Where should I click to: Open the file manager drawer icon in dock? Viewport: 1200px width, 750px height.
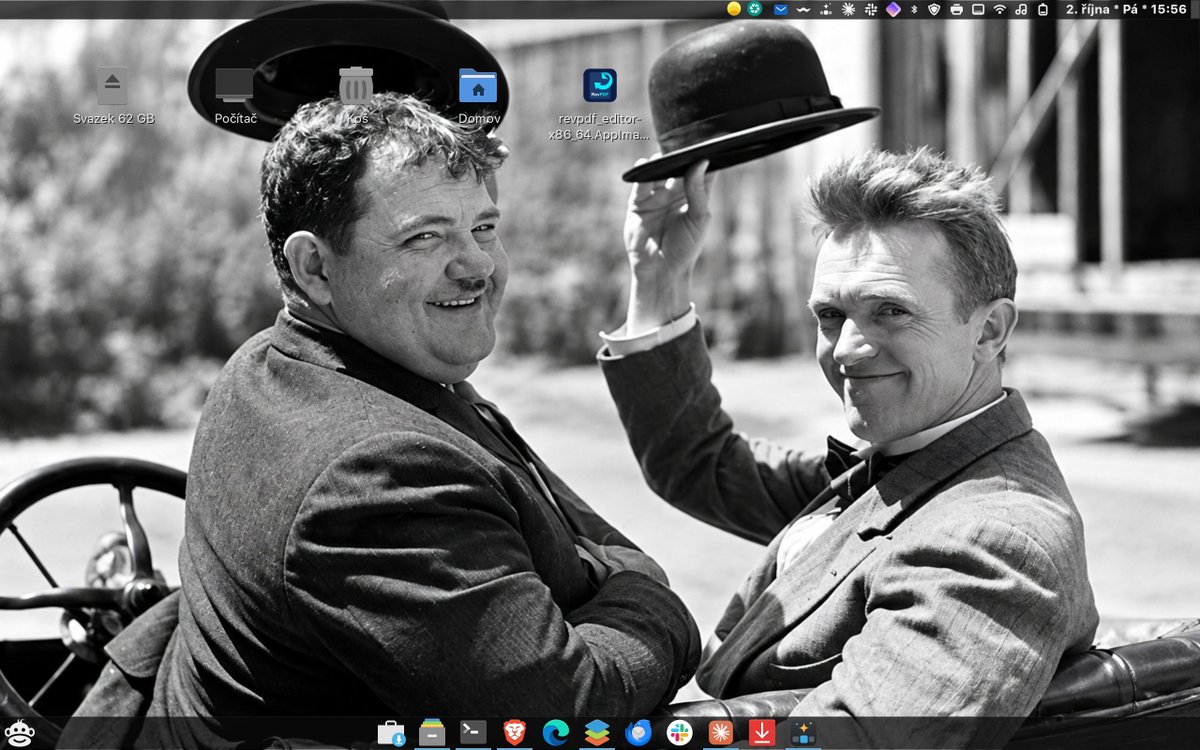tap(432, 732)
